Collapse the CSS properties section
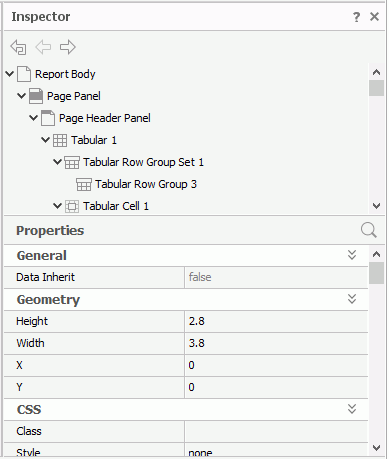Image resolution: width=389 pixels, height=459 pixels. (x=352, y=409)
